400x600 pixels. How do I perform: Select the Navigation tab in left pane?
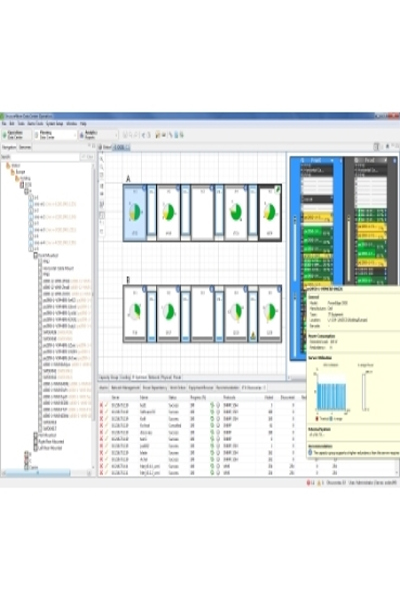9,147
